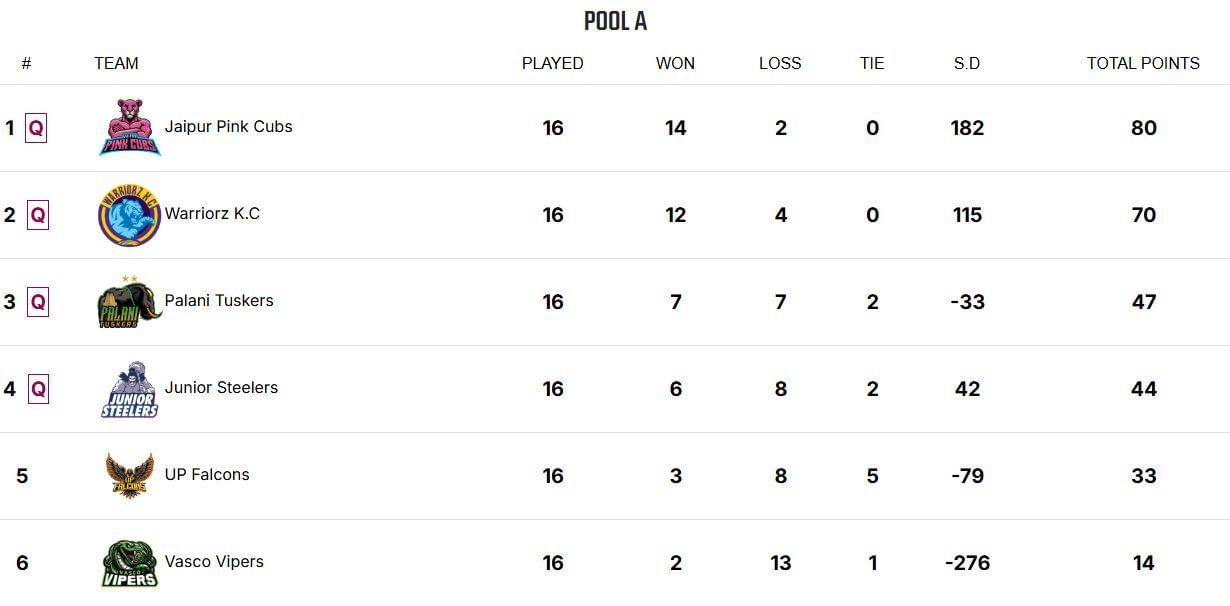Select the Palani Tuskers team name
Image resolution: width=1230 pixels, height=606 pixels.
pyautogui.click(x=219, y=301)
